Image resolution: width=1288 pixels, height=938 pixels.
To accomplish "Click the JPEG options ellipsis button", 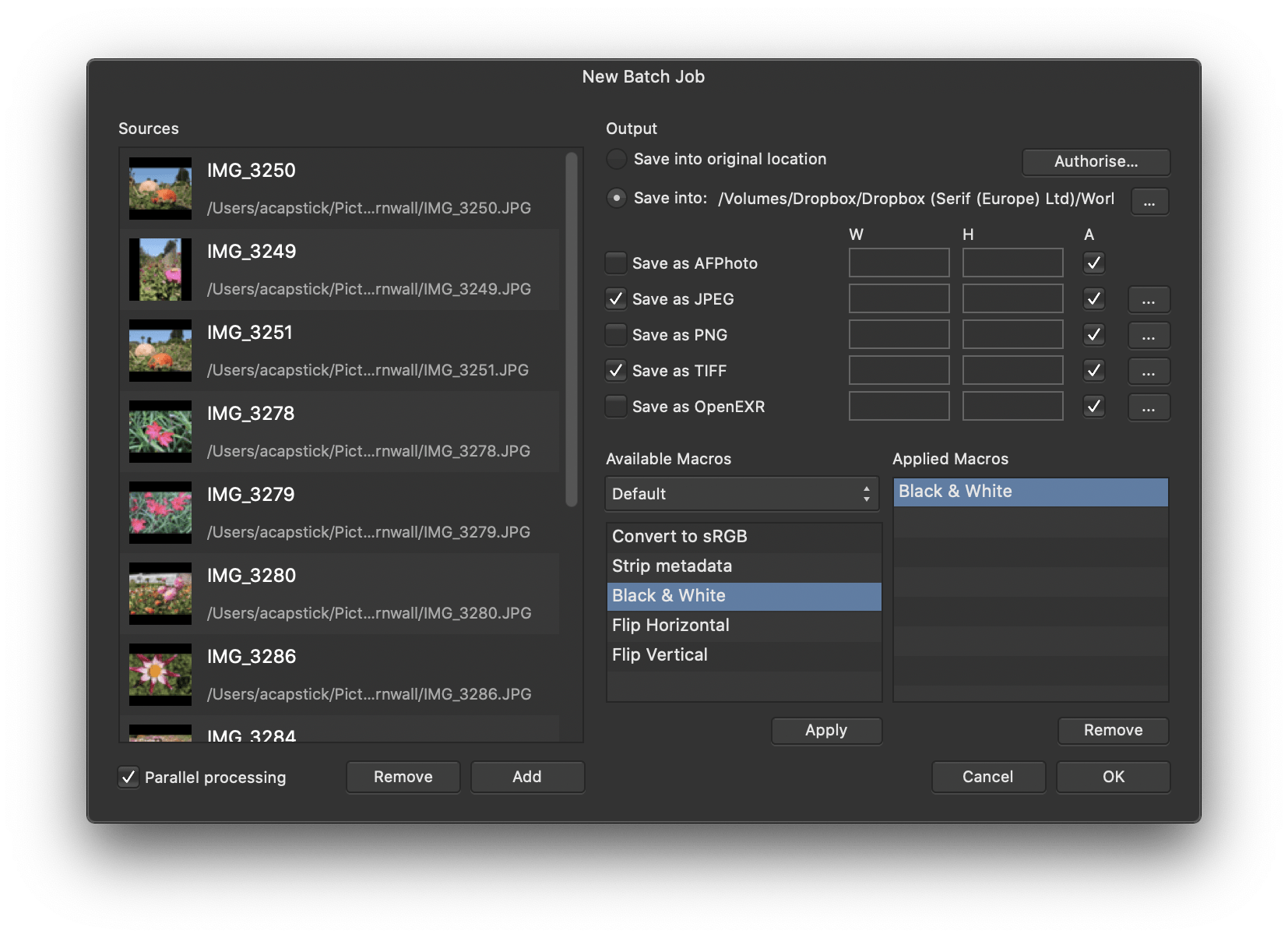I will coord(1149,299).
